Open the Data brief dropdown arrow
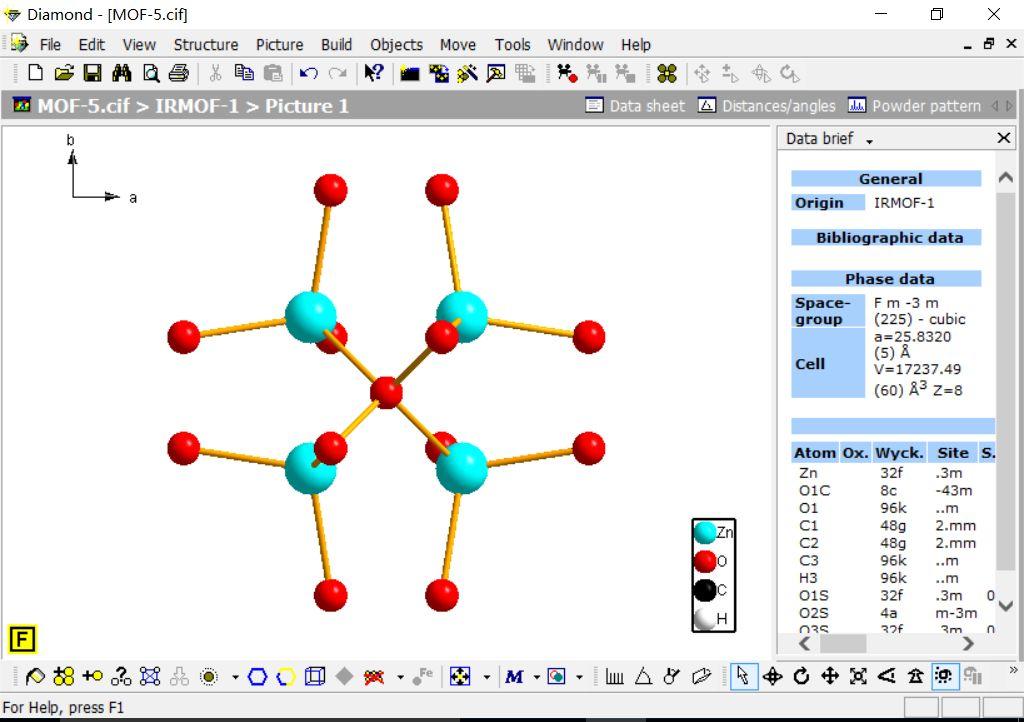The width and height of the screenshot is (1024, 722). 870,140
